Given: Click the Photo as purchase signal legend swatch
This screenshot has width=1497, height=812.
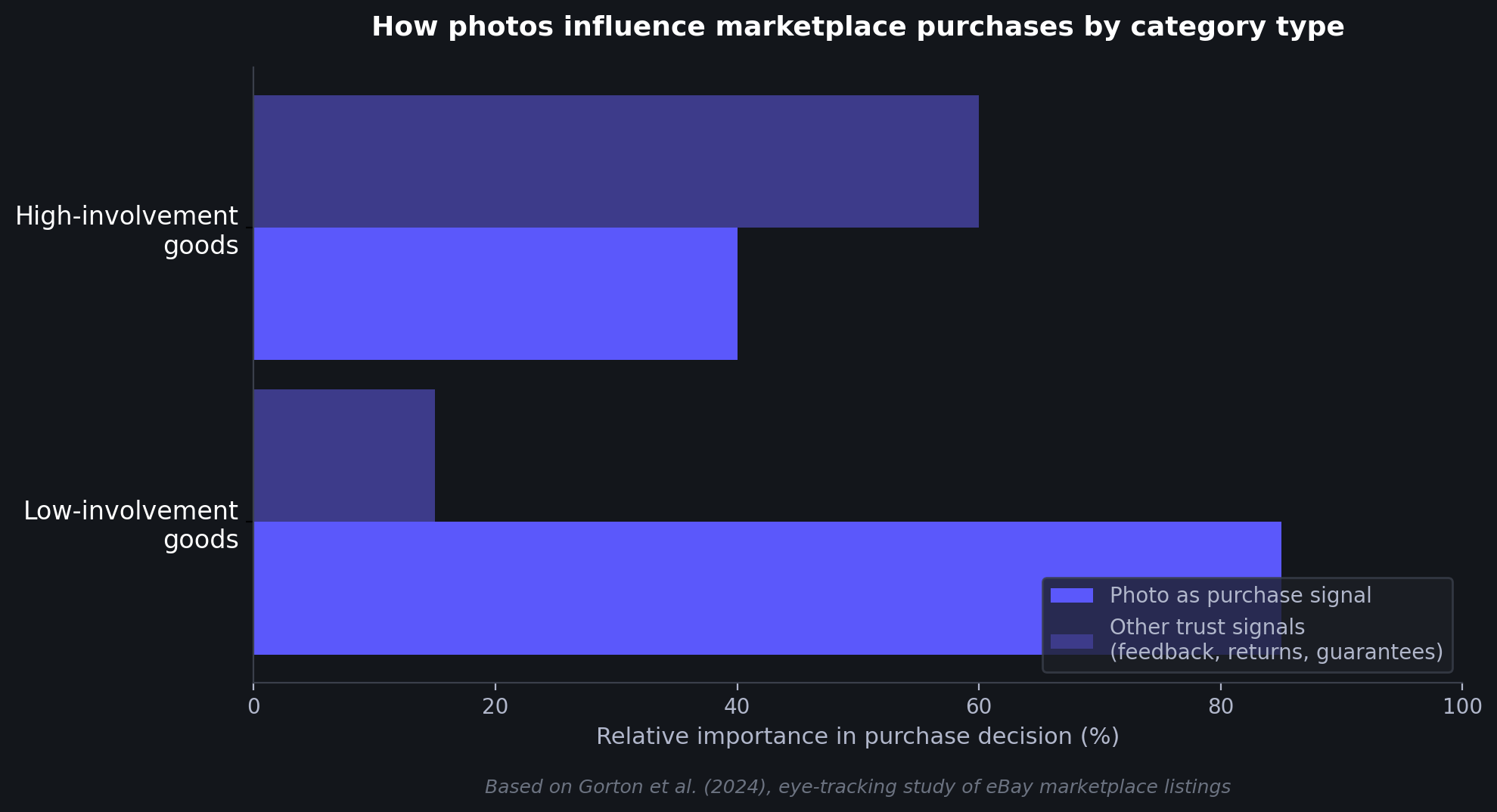Looking at the screenshot, I should [x=1071, y=596].
